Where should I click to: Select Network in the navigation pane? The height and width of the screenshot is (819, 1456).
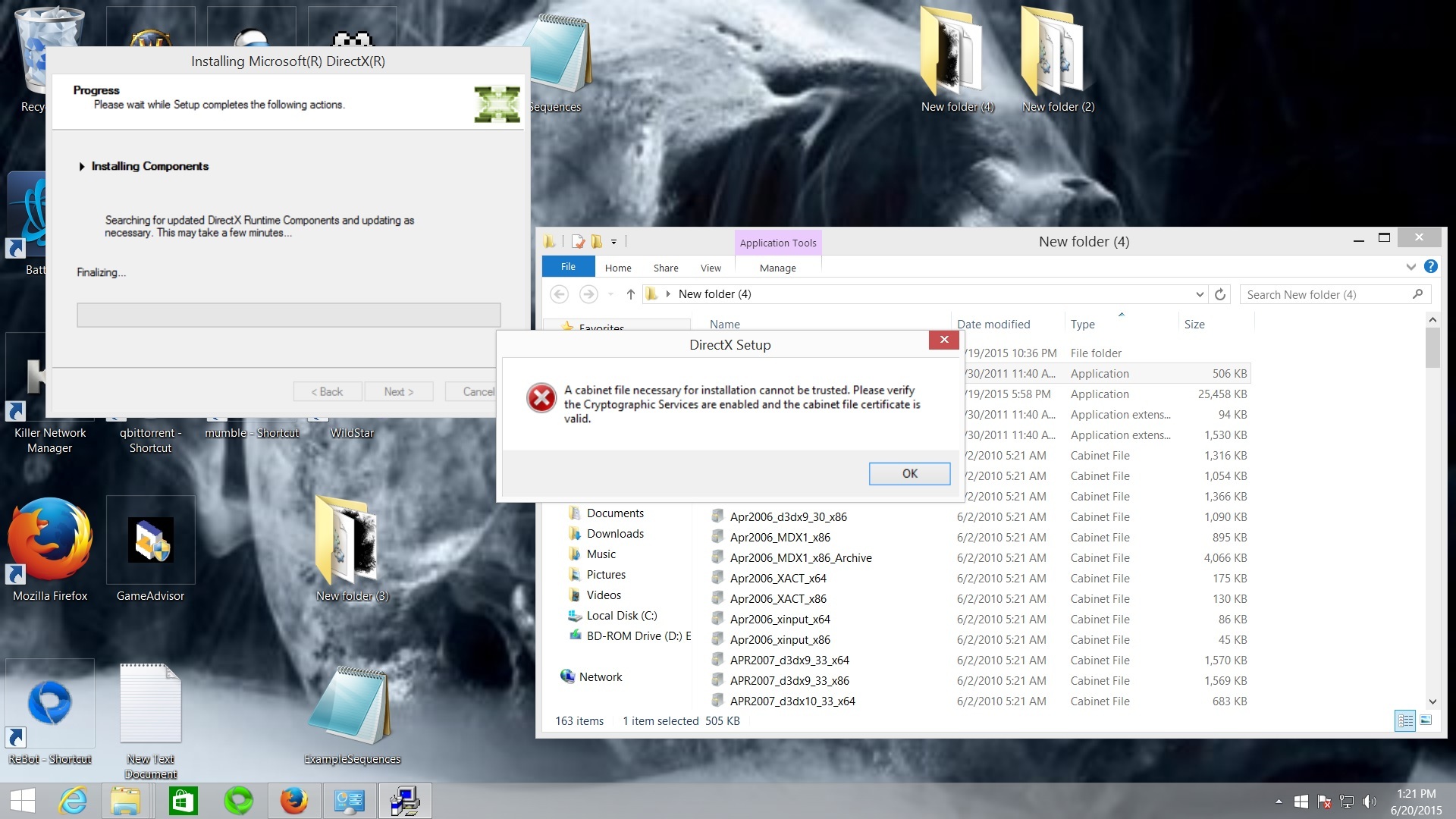click(601, 677)
